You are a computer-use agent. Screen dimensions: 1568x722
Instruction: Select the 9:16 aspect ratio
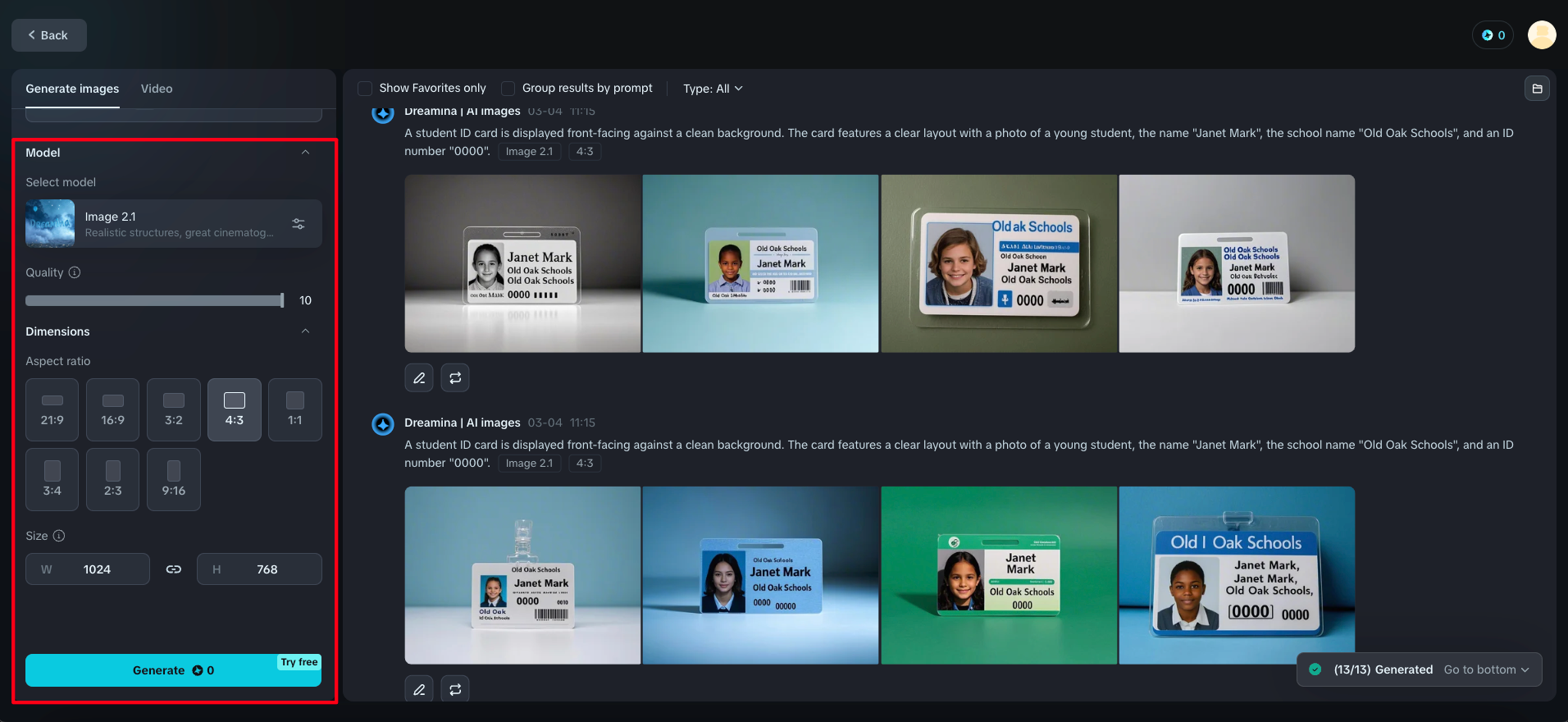pos(174,480)
